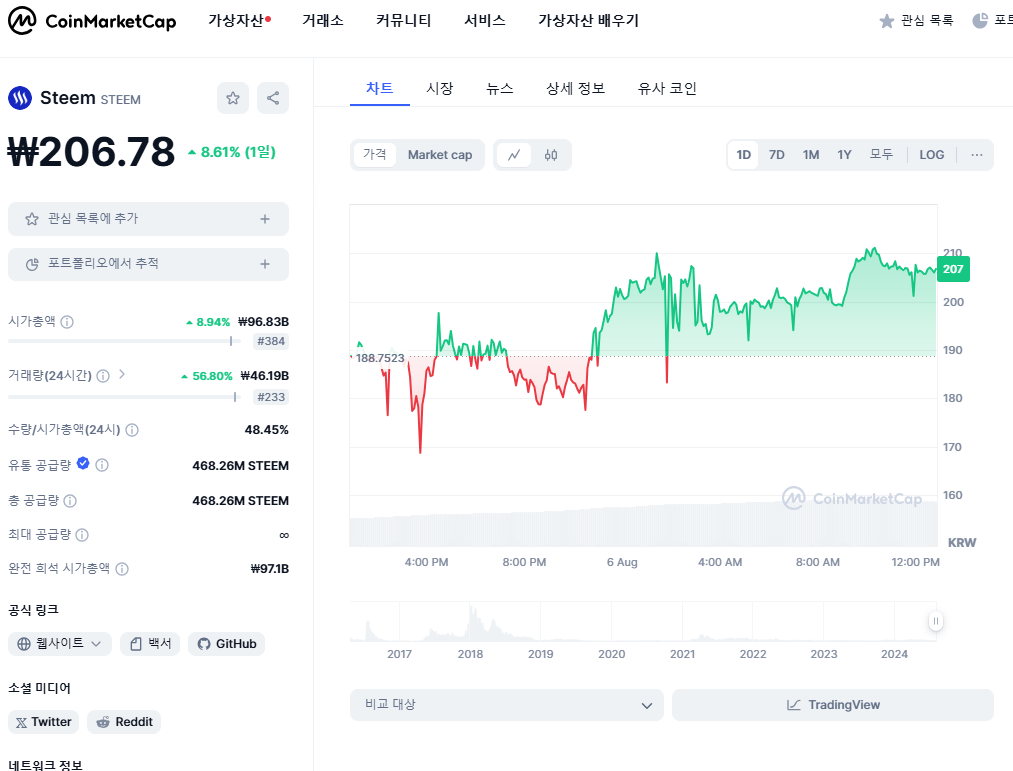Viewport: 1013px width, 771px height.
Task: Click info icon next to 완전 희석 시가총액
Action: click(122, 569)
